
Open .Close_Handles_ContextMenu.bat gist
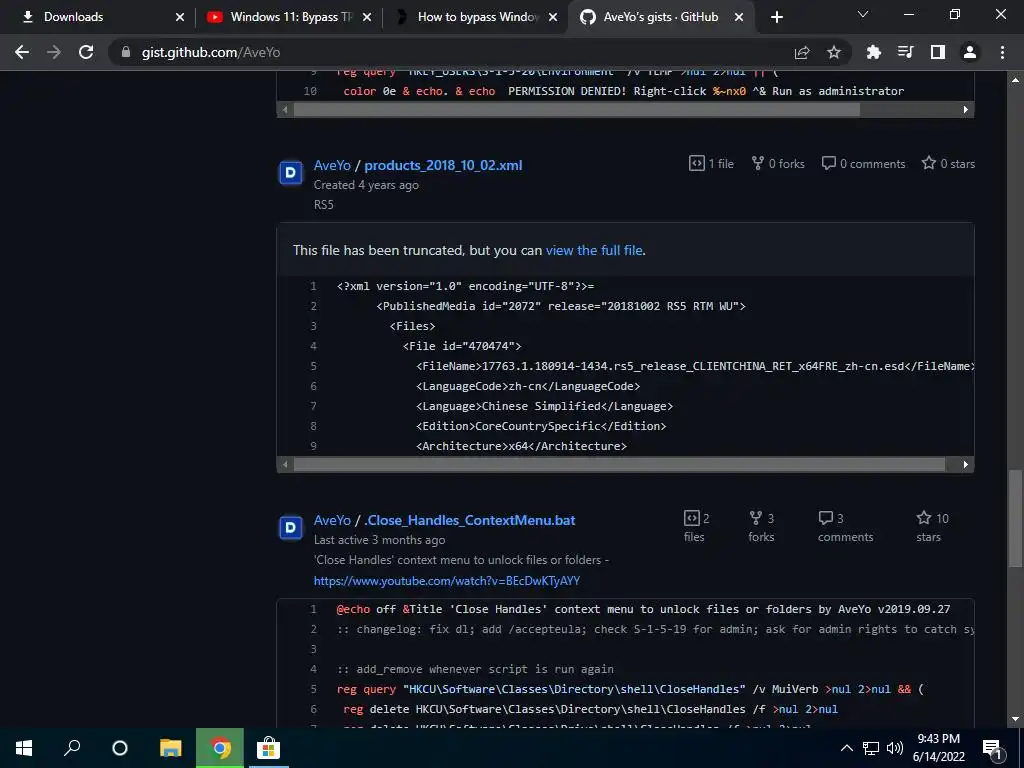point(470,520)
